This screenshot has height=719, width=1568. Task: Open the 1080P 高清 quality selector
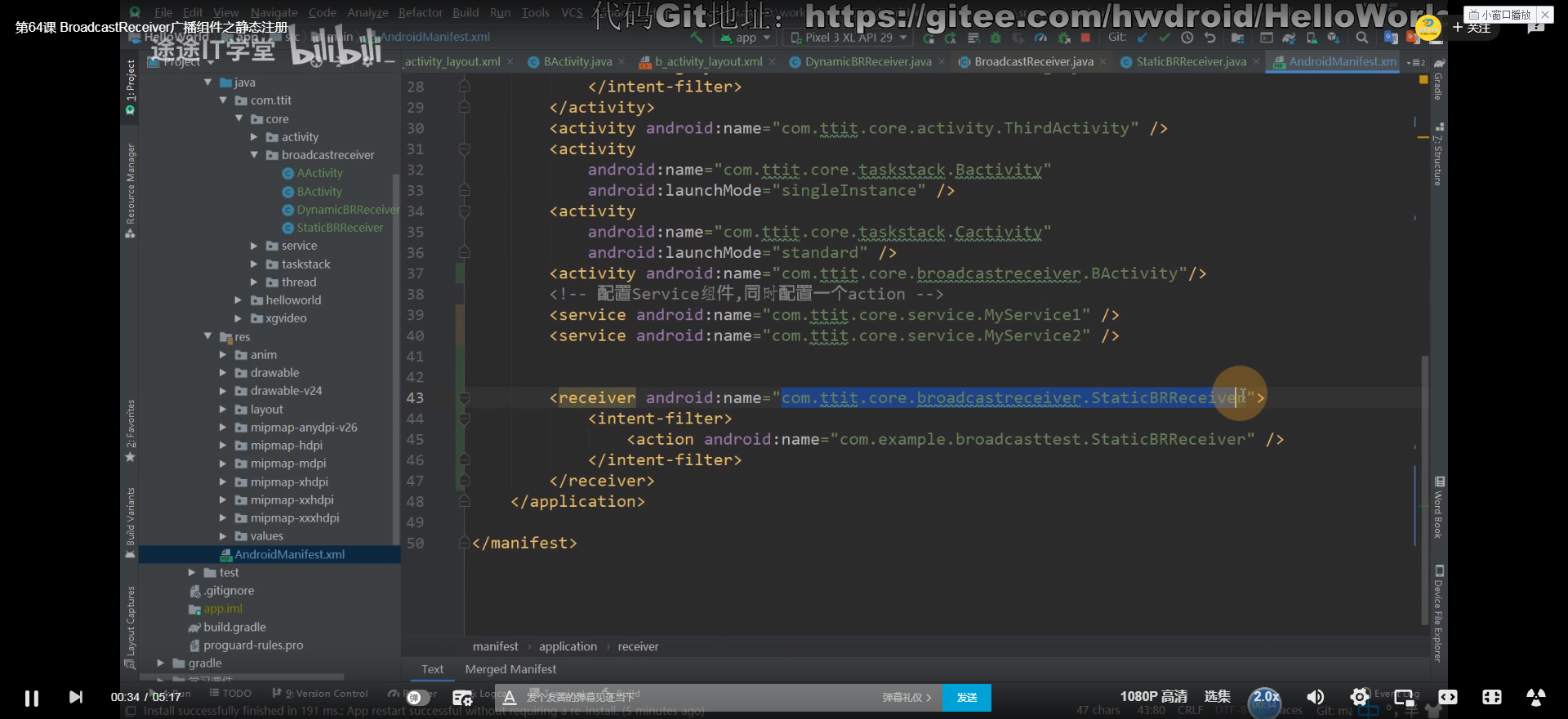tap(1153, 697)
